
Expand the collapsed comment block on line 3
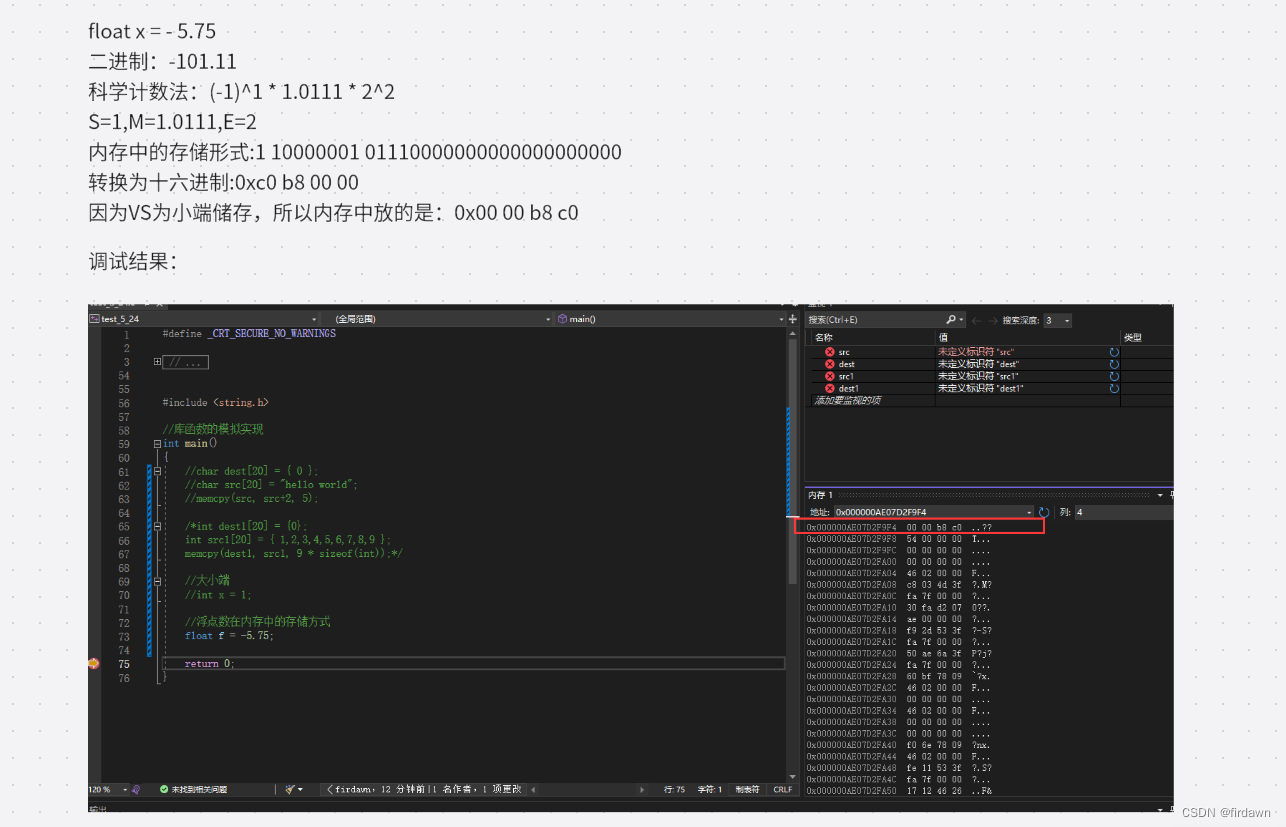point(157,362)
